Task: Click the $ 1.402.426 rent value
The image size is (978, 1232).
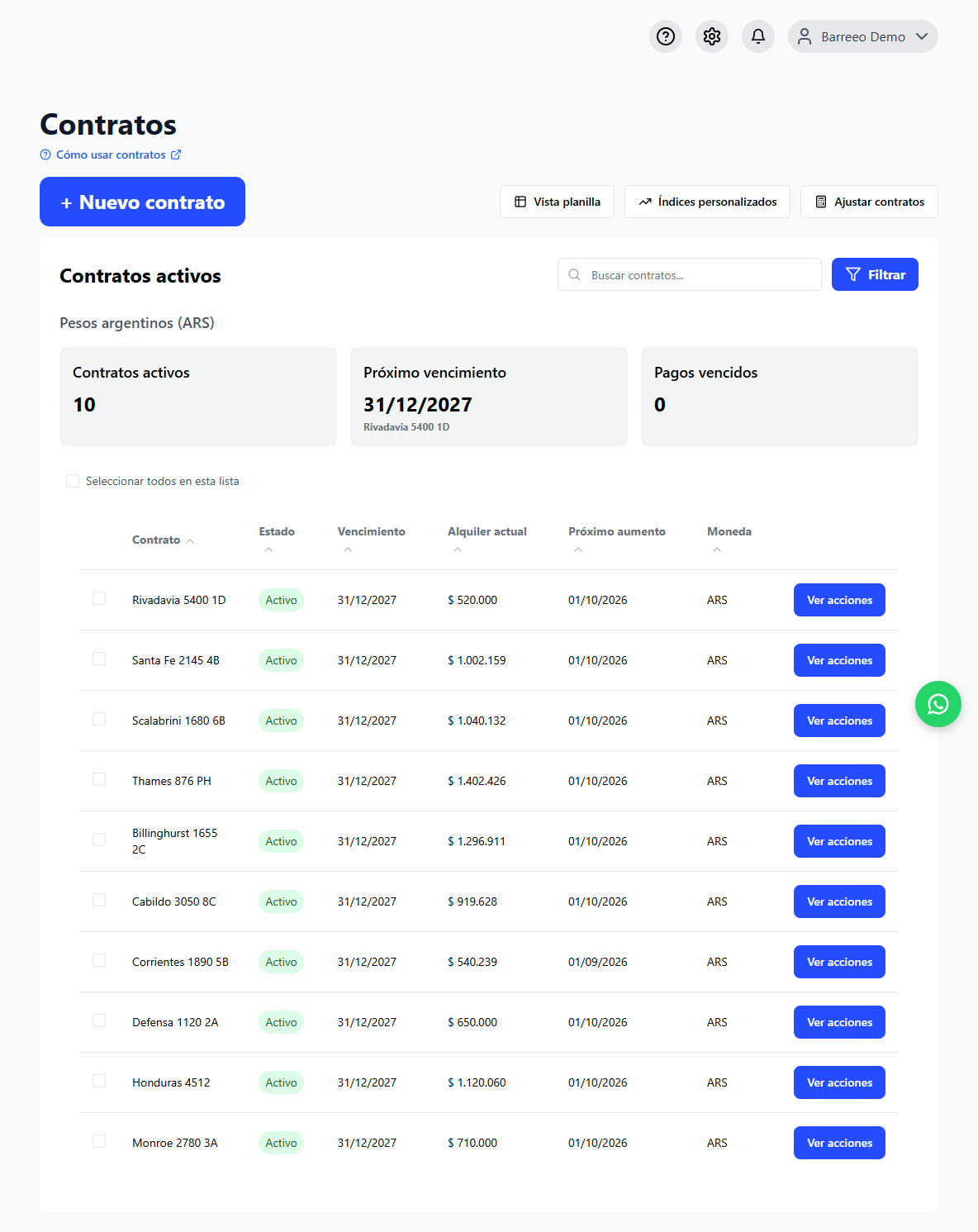Action: pyautogui.click(x=477, y=781)
